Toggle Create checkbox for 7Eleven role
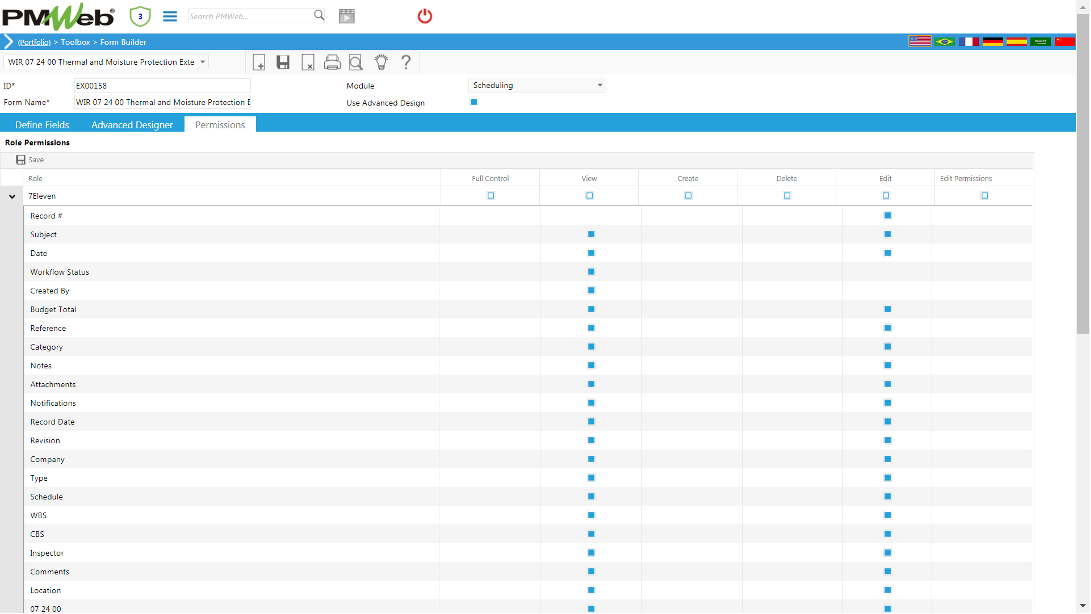 click(x=688, y=196)
